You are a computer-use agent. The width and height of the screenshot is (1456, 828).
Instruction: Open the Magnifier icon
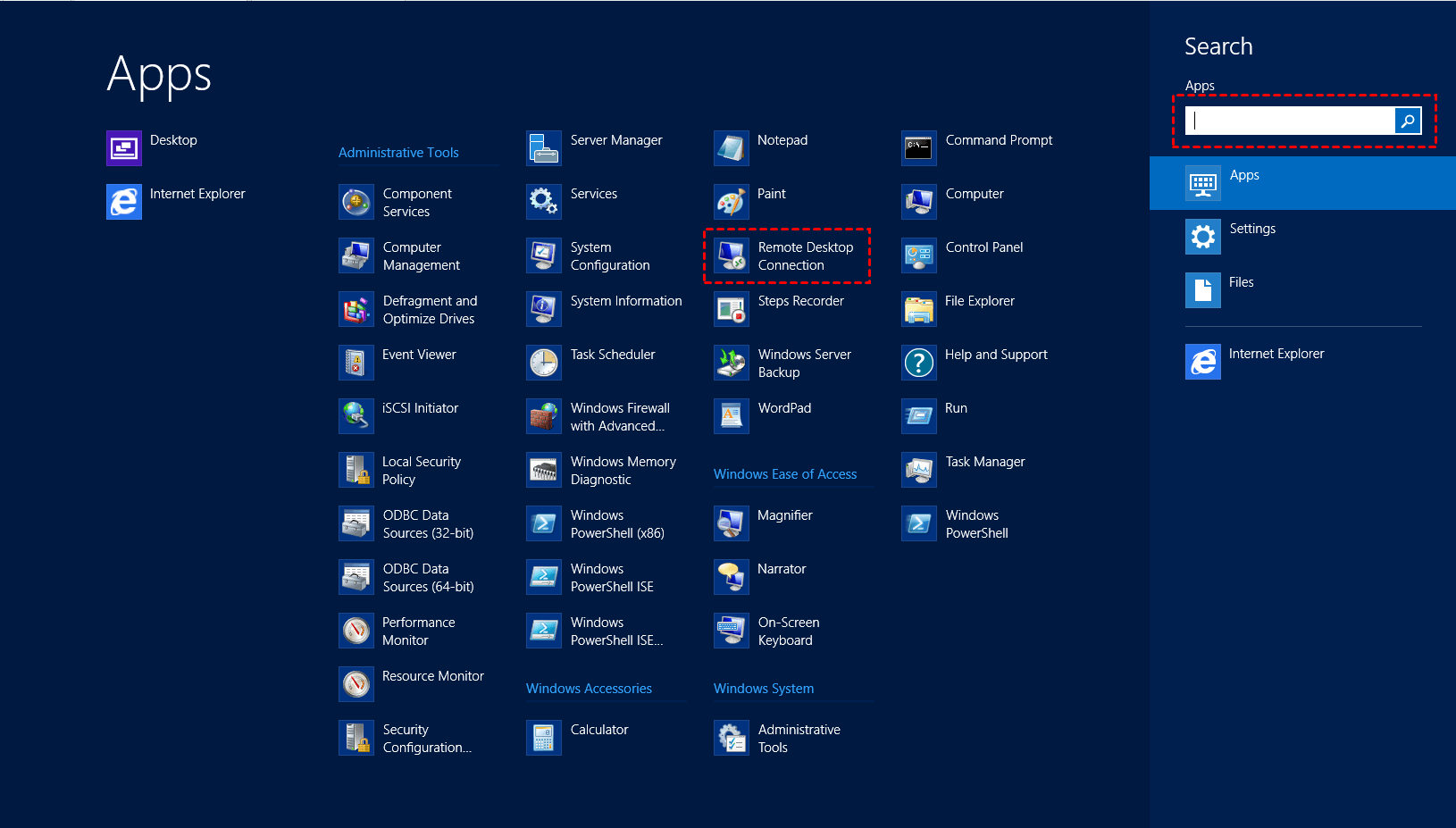coord(731,523)
